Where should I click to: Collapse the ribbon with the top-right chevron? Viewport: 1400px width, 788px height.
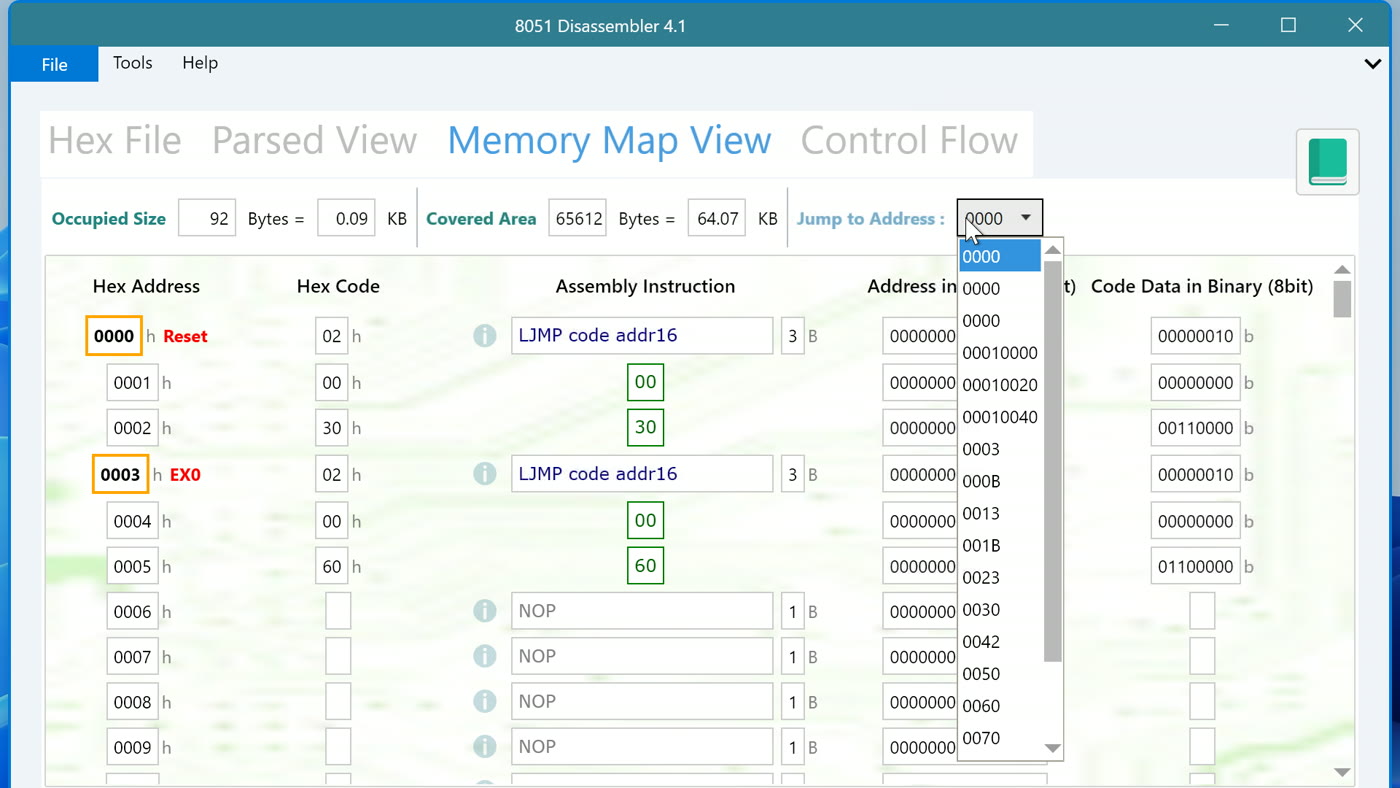pos(1372,64)
